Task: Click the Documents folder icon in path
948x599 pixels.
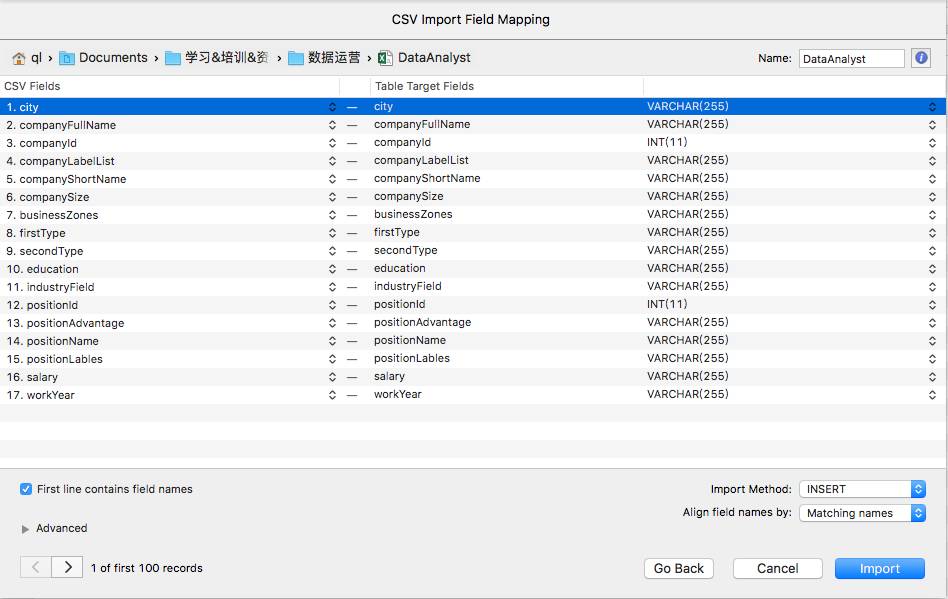Action: 67,58
